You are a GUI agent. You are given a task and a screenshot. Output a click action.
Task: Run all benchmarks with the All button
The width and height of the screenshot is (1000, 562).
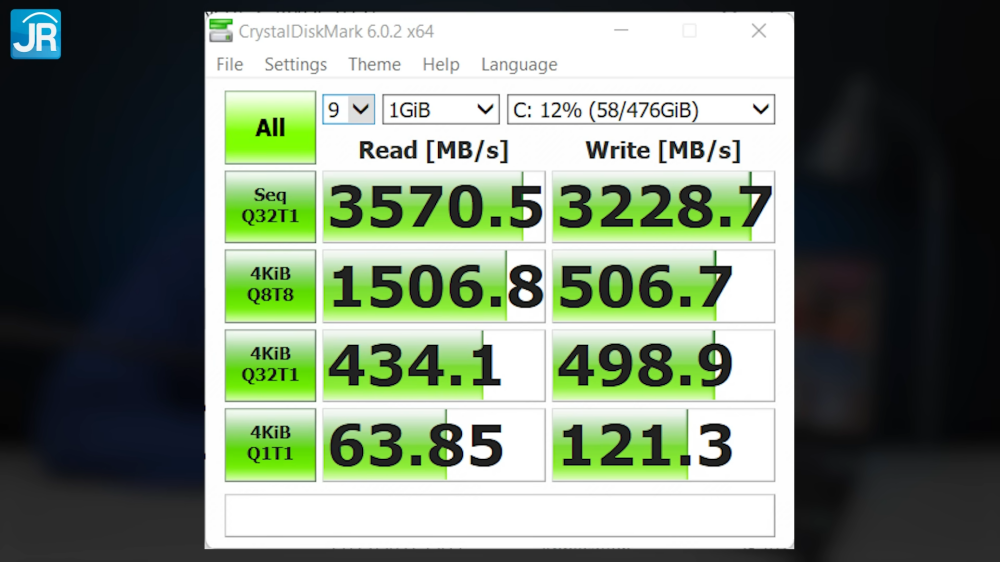pos(270,128)
